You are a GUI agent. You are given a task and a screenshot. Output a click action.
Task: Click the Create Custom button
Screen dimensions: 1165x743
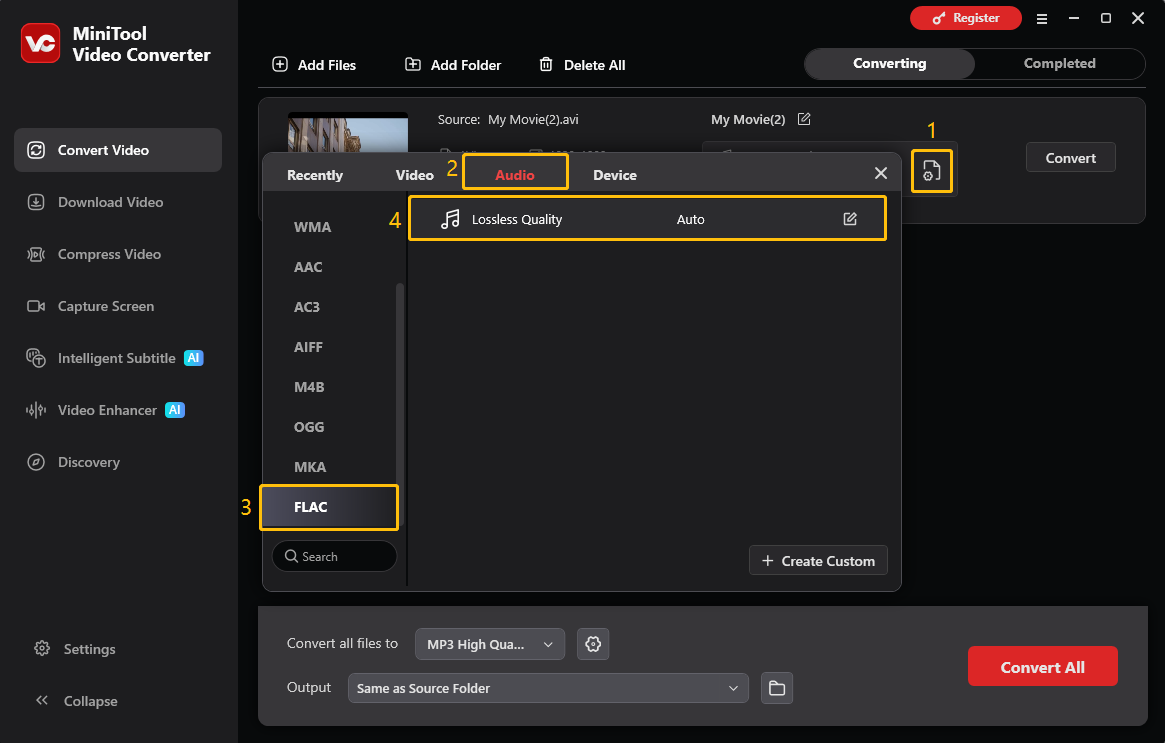818,561
